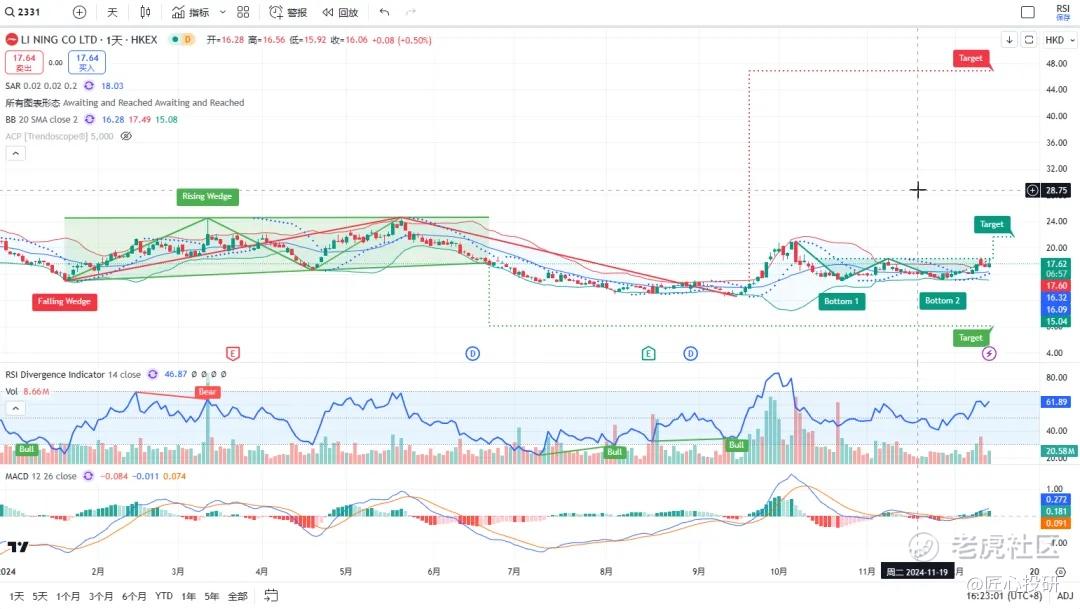This screenshot has width=1080, height=609.
Task: Click the red E earnings marker
Action: (x=233, y=353)
